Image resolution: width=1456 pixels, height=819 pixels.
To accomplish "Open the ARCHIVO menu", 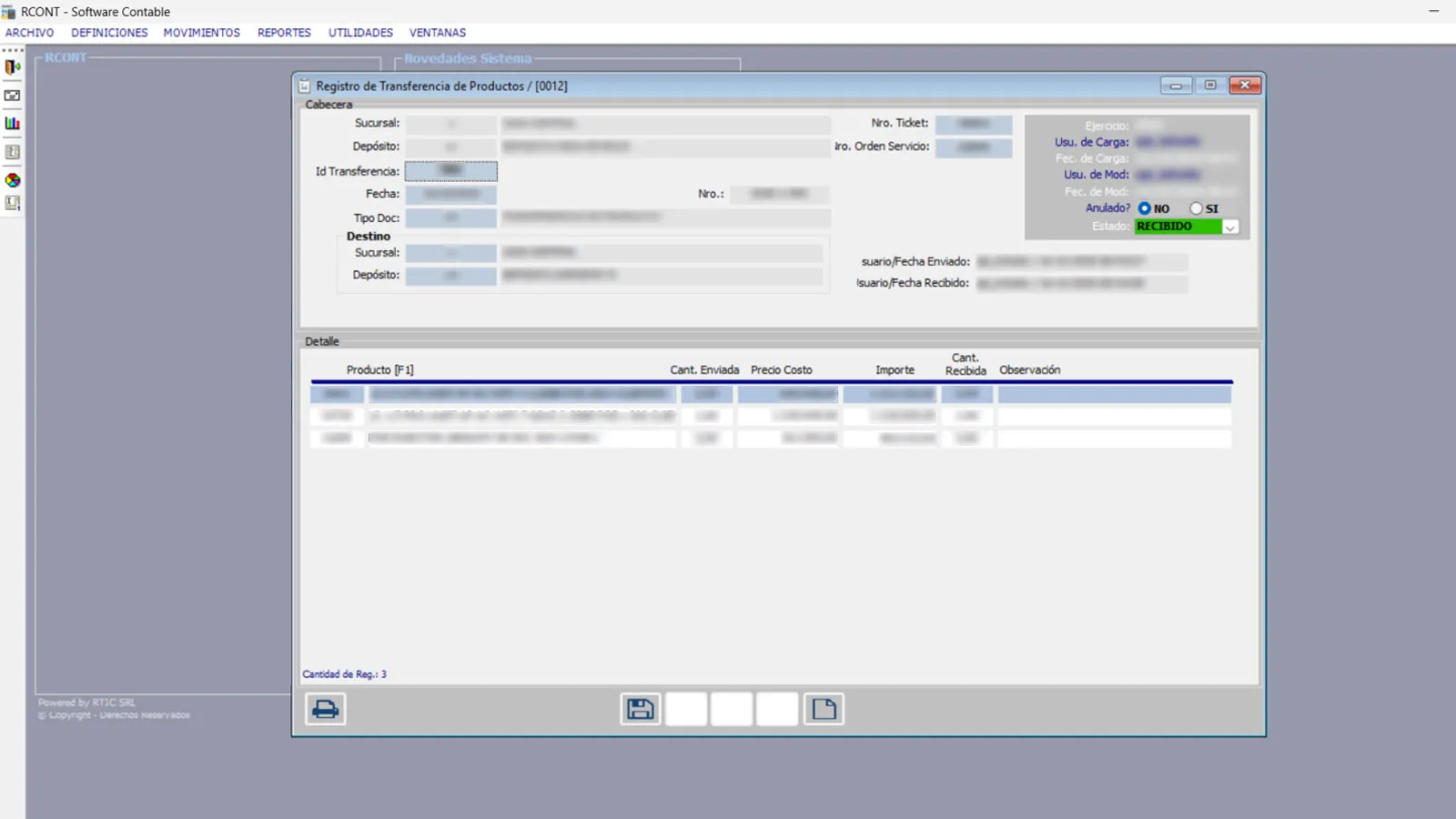I will click(x=30, y=33).
